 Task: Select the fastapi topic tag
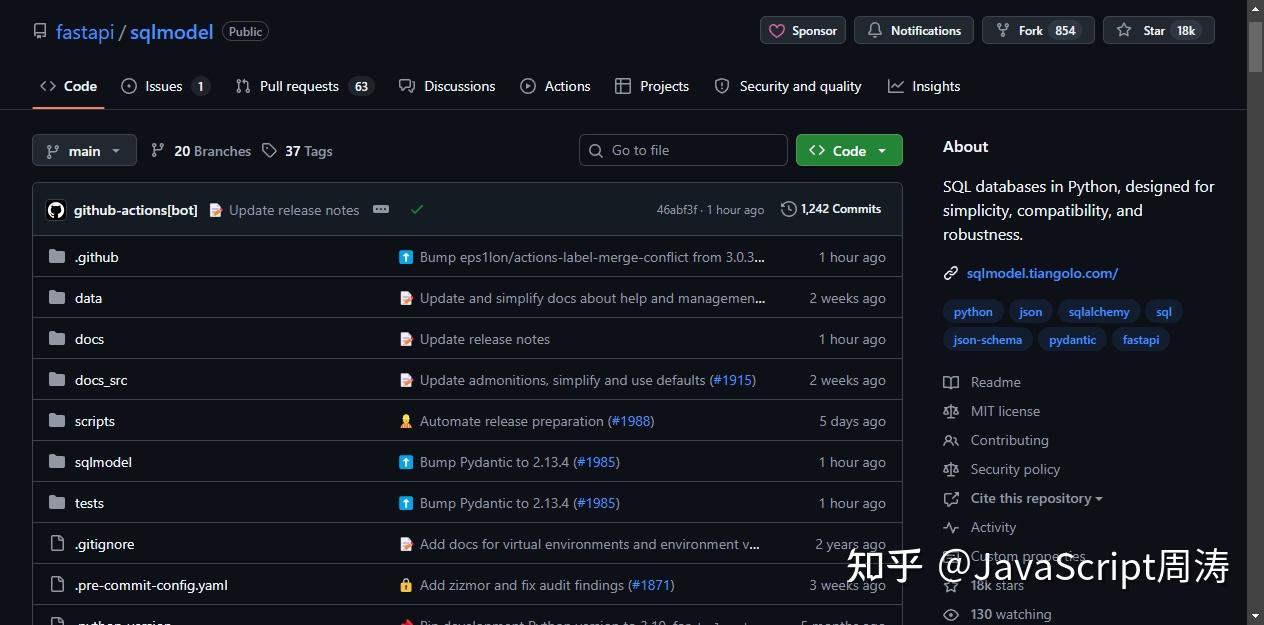(1141, 340)
